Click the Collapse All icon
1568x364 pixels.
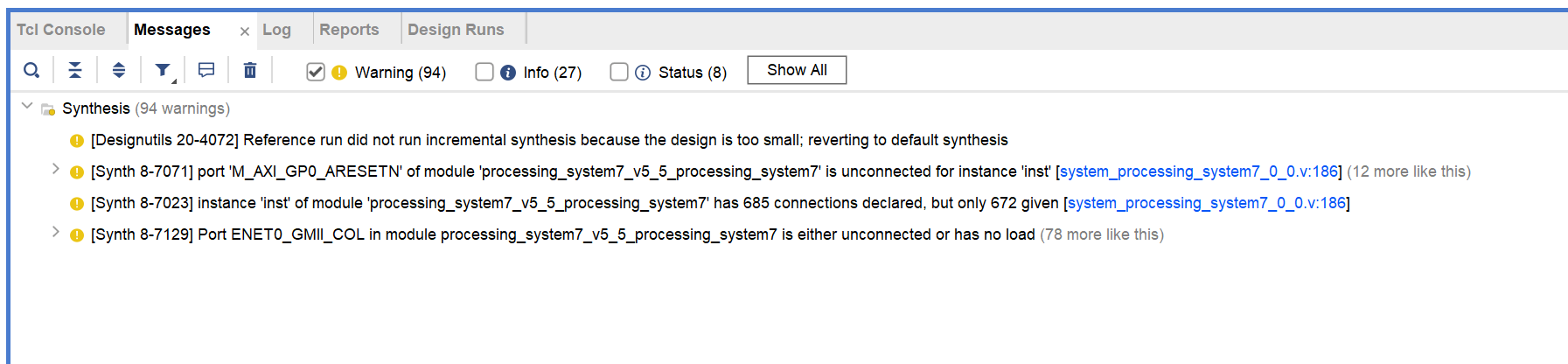pyautogui.click(x=75, y=71)
